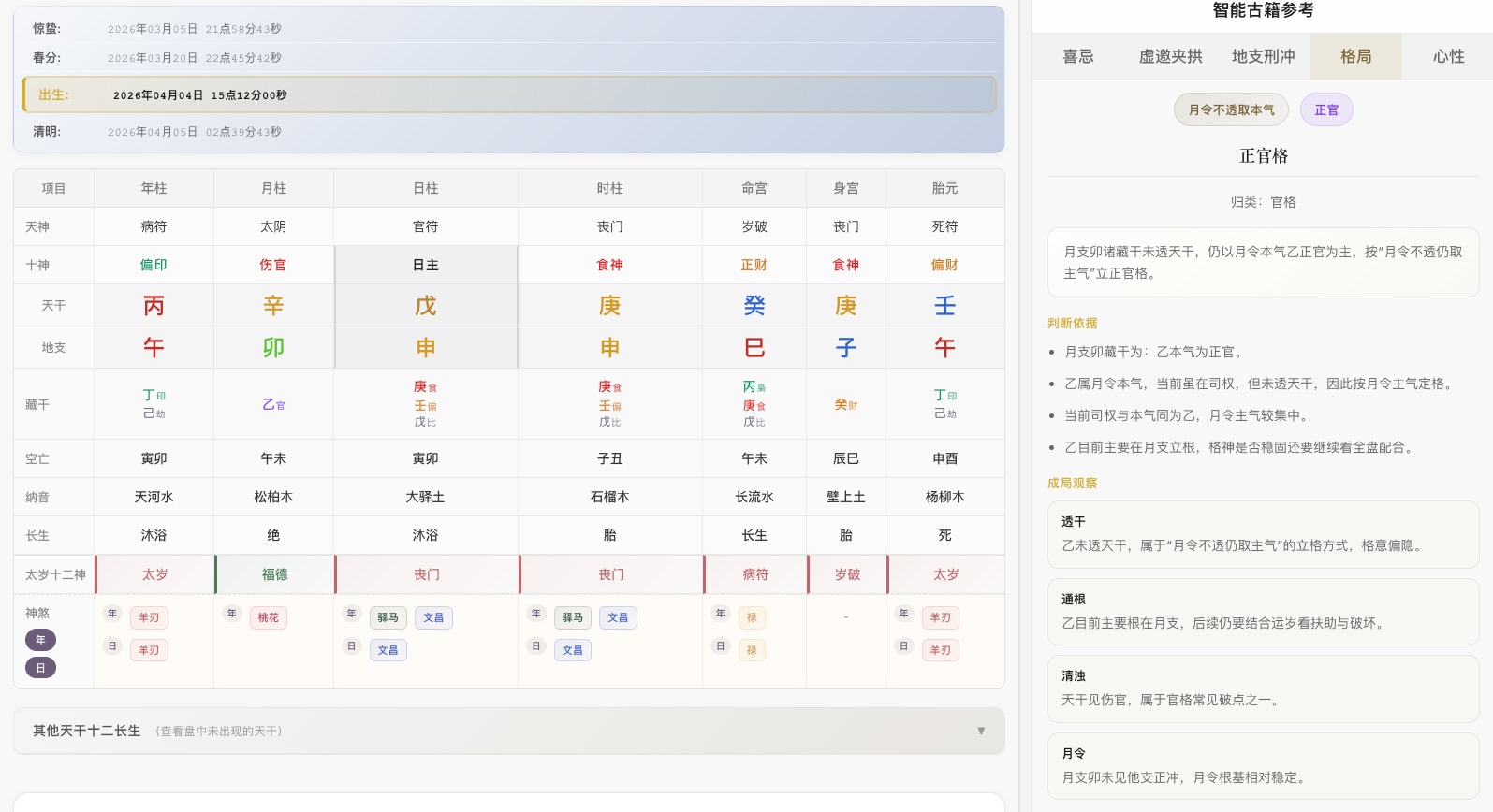Click the 驿马 badge in 日柱 column
The height and width of the screenshot is (812, 1493).
tap(388, 617)
